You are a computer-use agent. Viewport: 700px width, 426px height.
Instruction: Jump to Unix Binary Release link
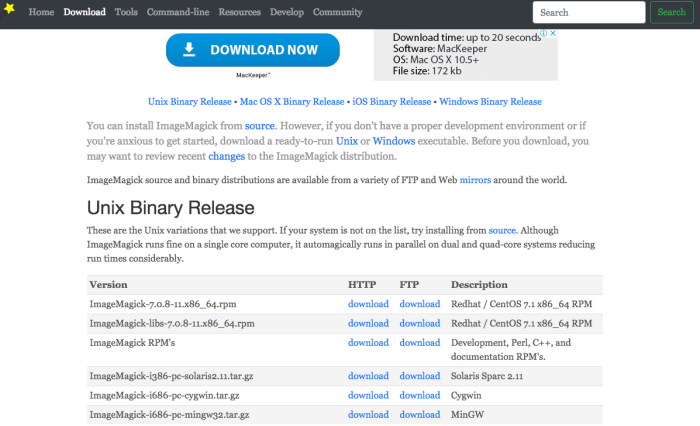tap(190, 102)
